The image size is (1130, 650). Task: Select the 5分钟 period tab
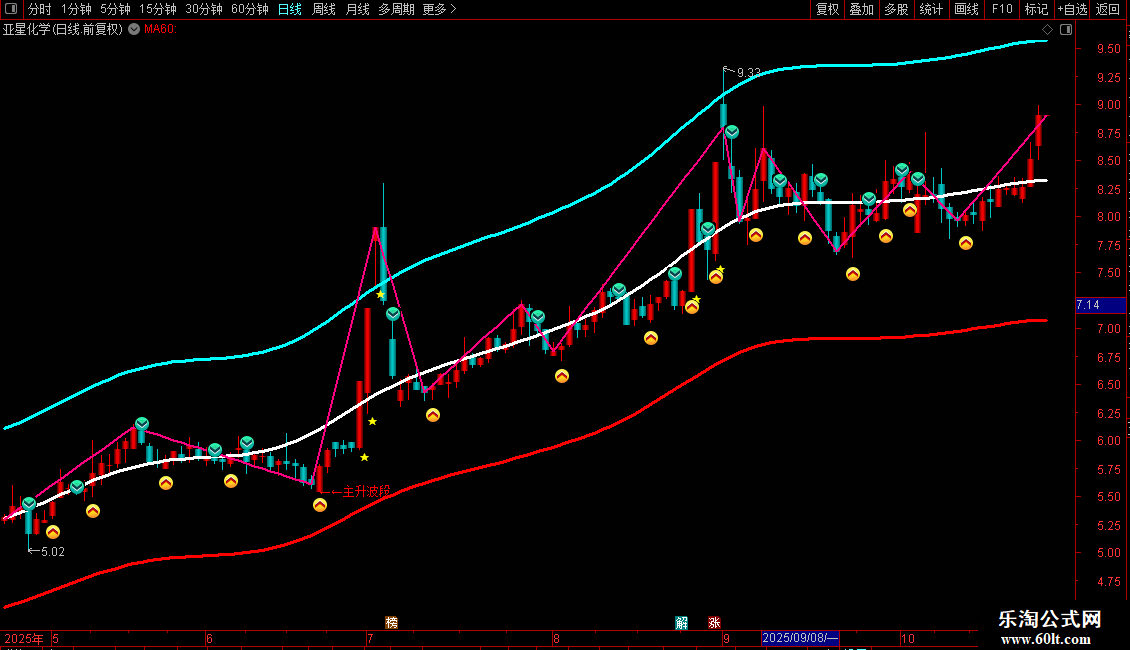(x=115, y=9)
